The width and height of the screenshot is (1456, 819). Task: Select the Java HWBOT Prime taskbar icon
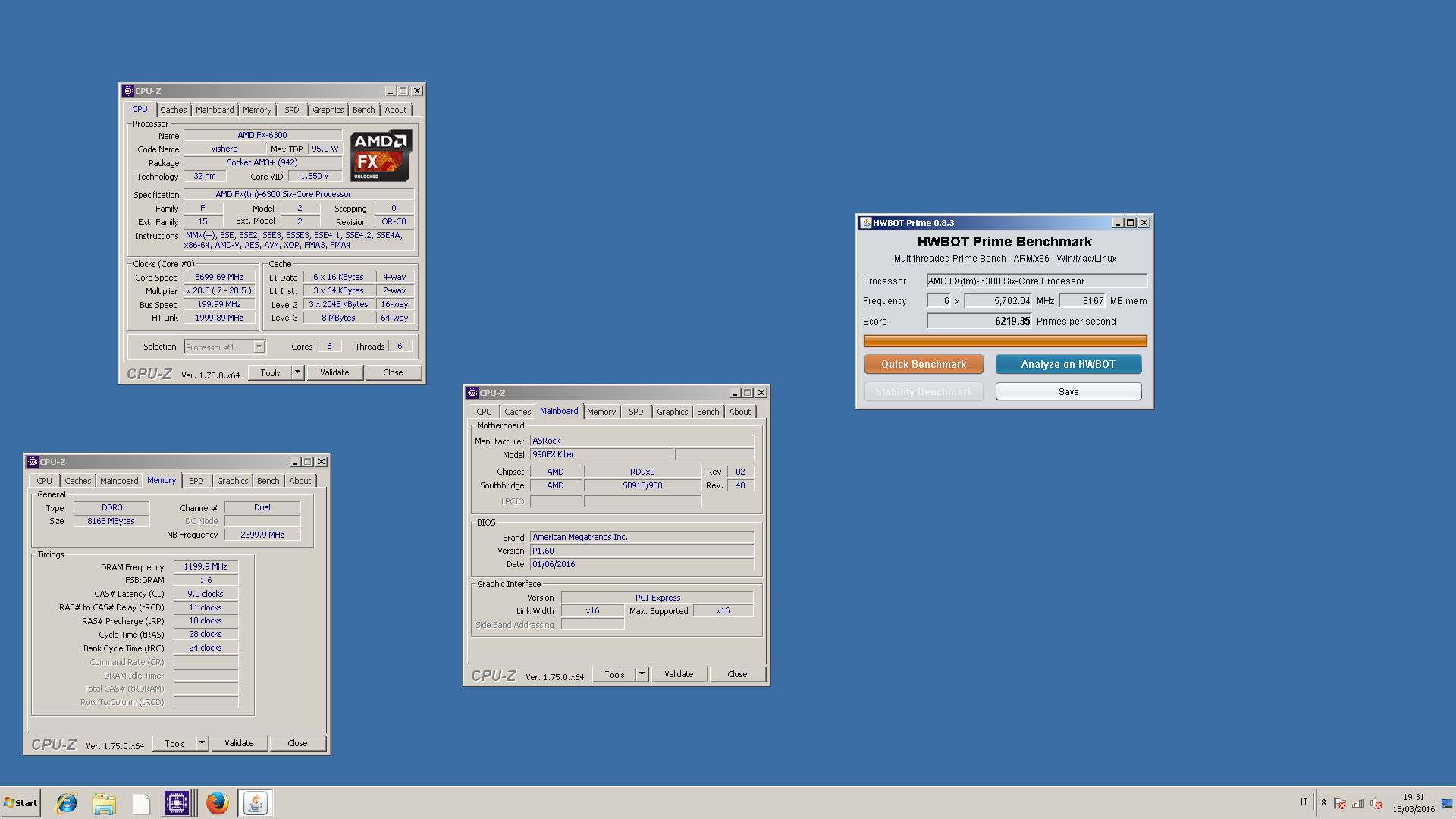click(256, 803)
